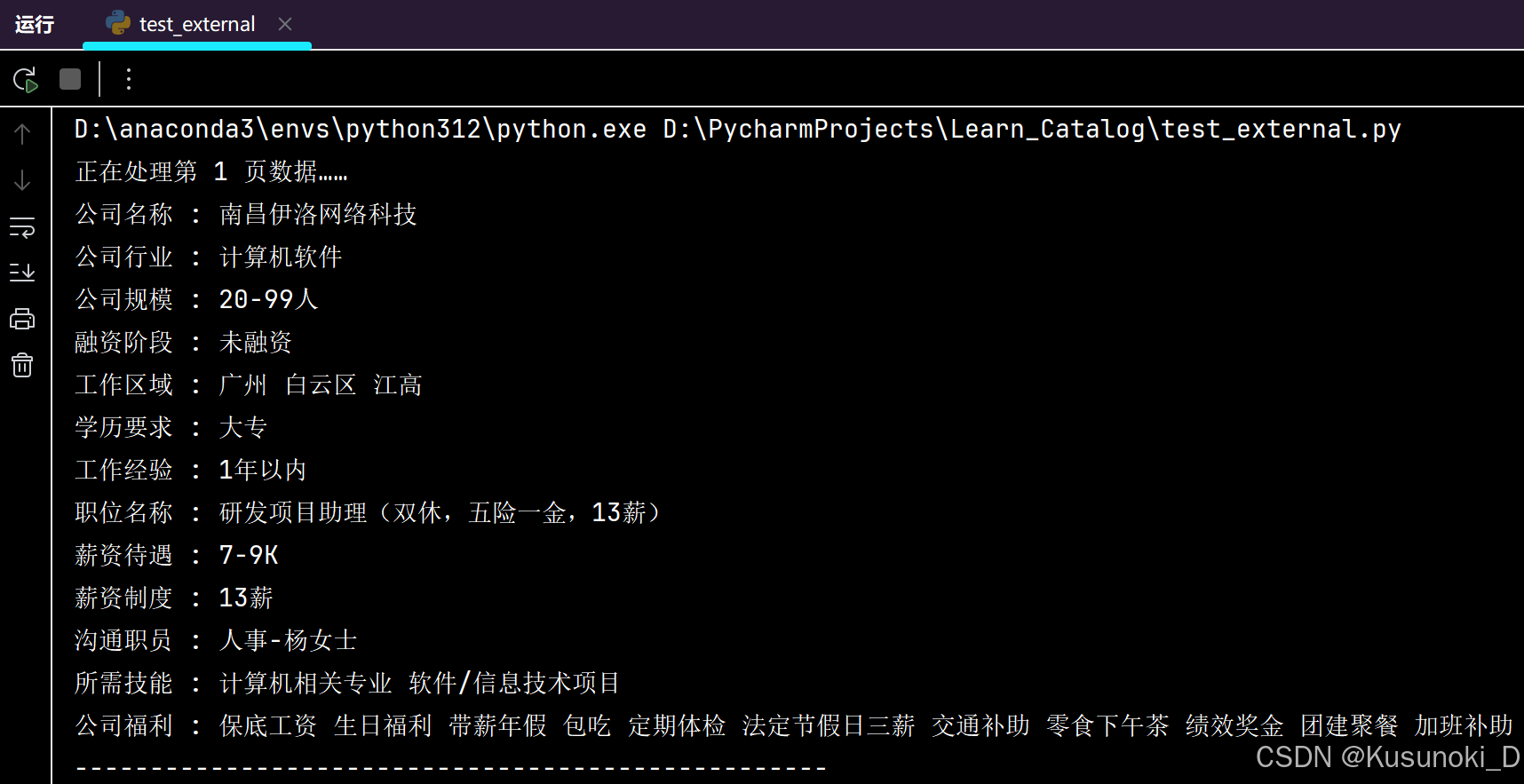Open the 运行 tool window menu
This screenshot has height=784, width=1524.
pyautogui.click(x=34, y=24)
